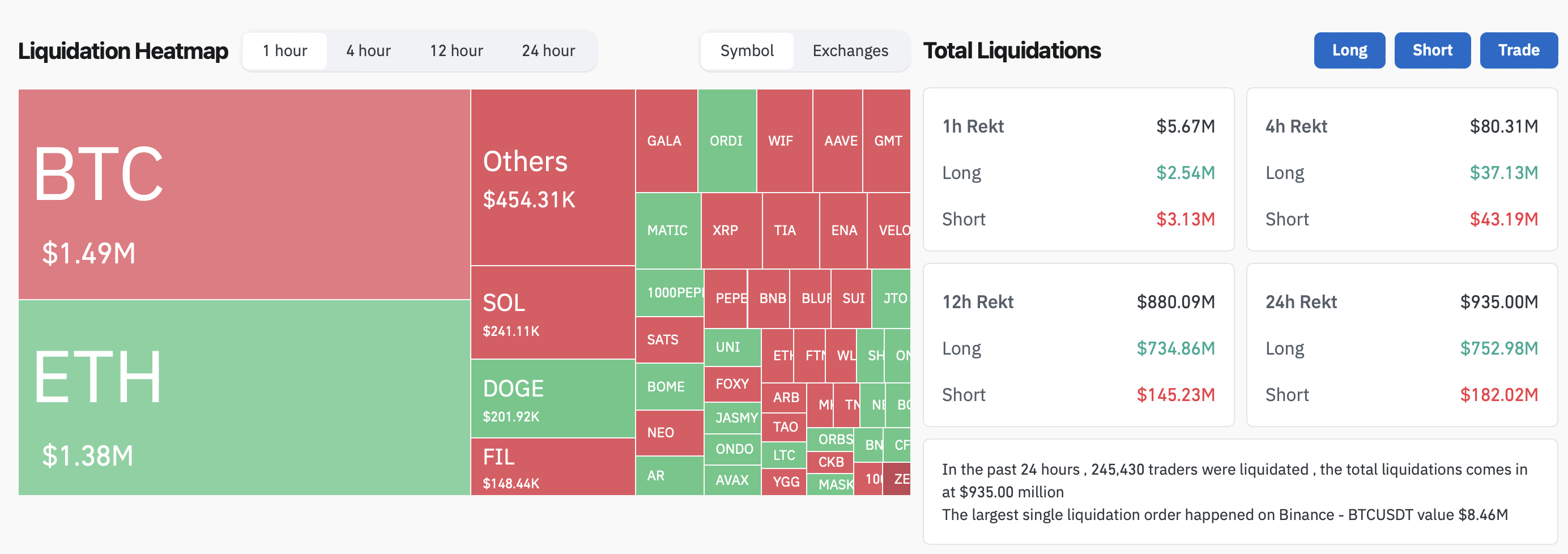Toggle heatmap grouping to Symbol
Image resolution: width=1568 pixels, height=554 pixels.
pyautogui.click(x=747, y=50)
